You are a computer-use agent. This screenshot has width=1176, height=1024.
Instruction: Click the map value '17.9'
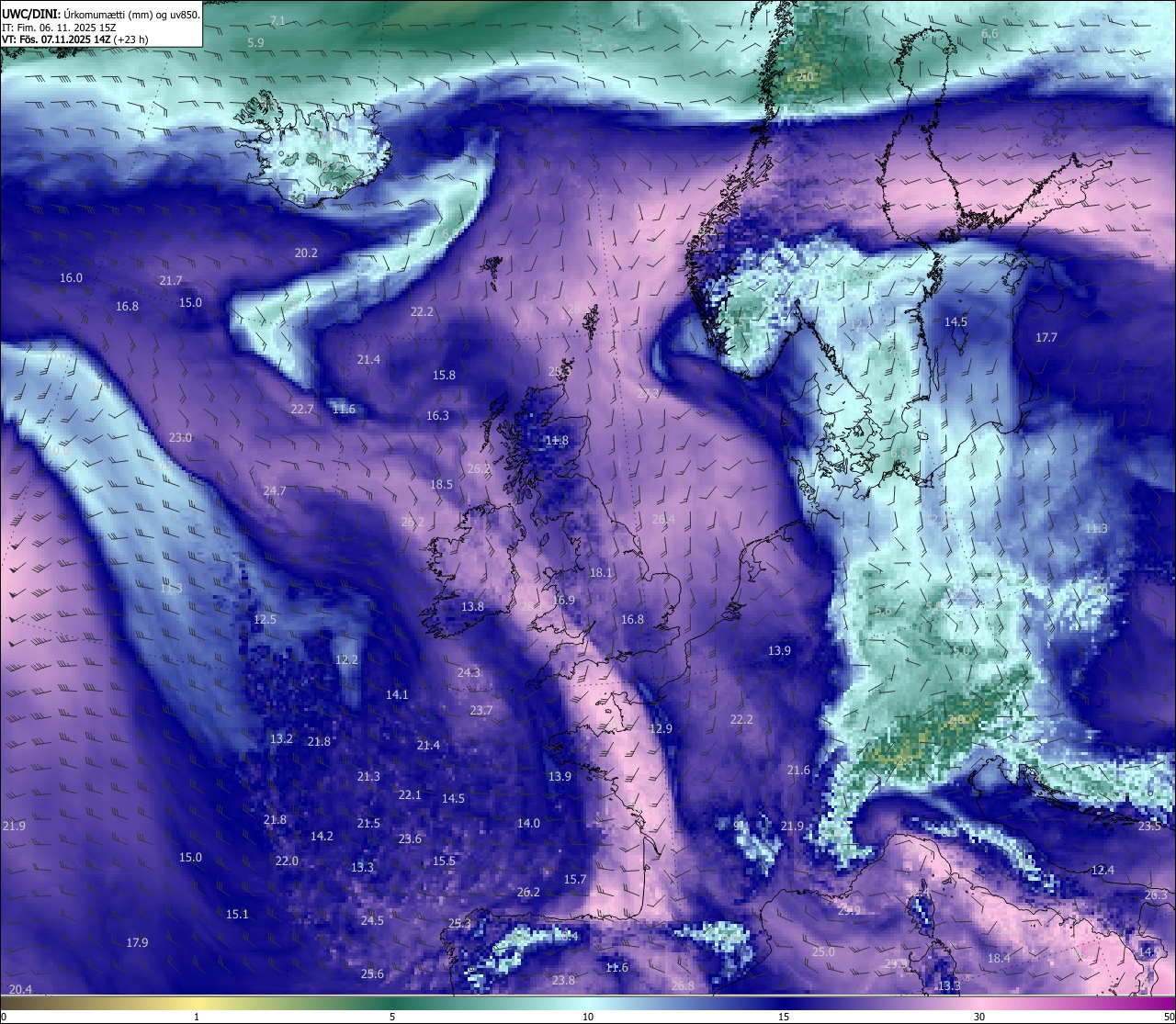click(137, 942)
